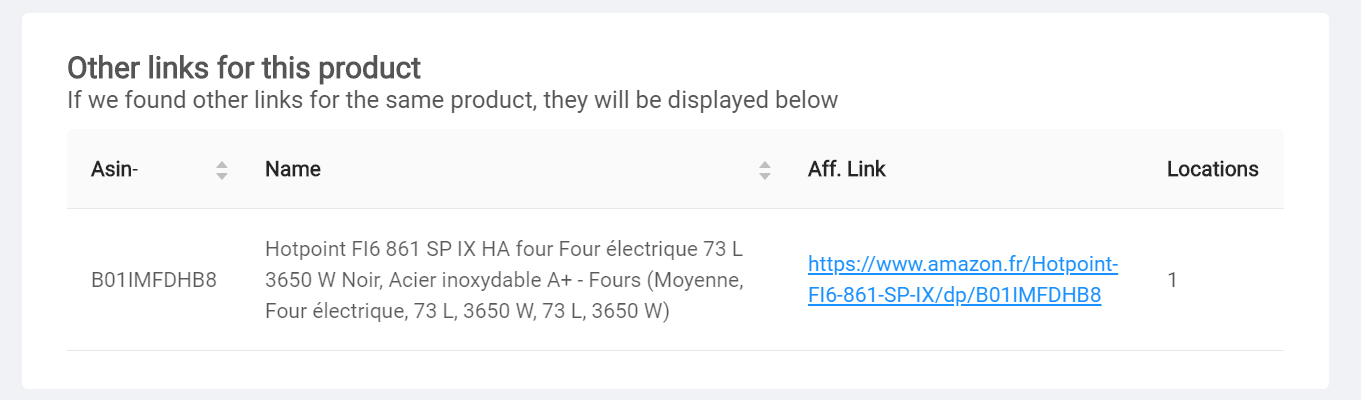Click the Name column header label
This screenshot has height=400, width=1361.
293,169
